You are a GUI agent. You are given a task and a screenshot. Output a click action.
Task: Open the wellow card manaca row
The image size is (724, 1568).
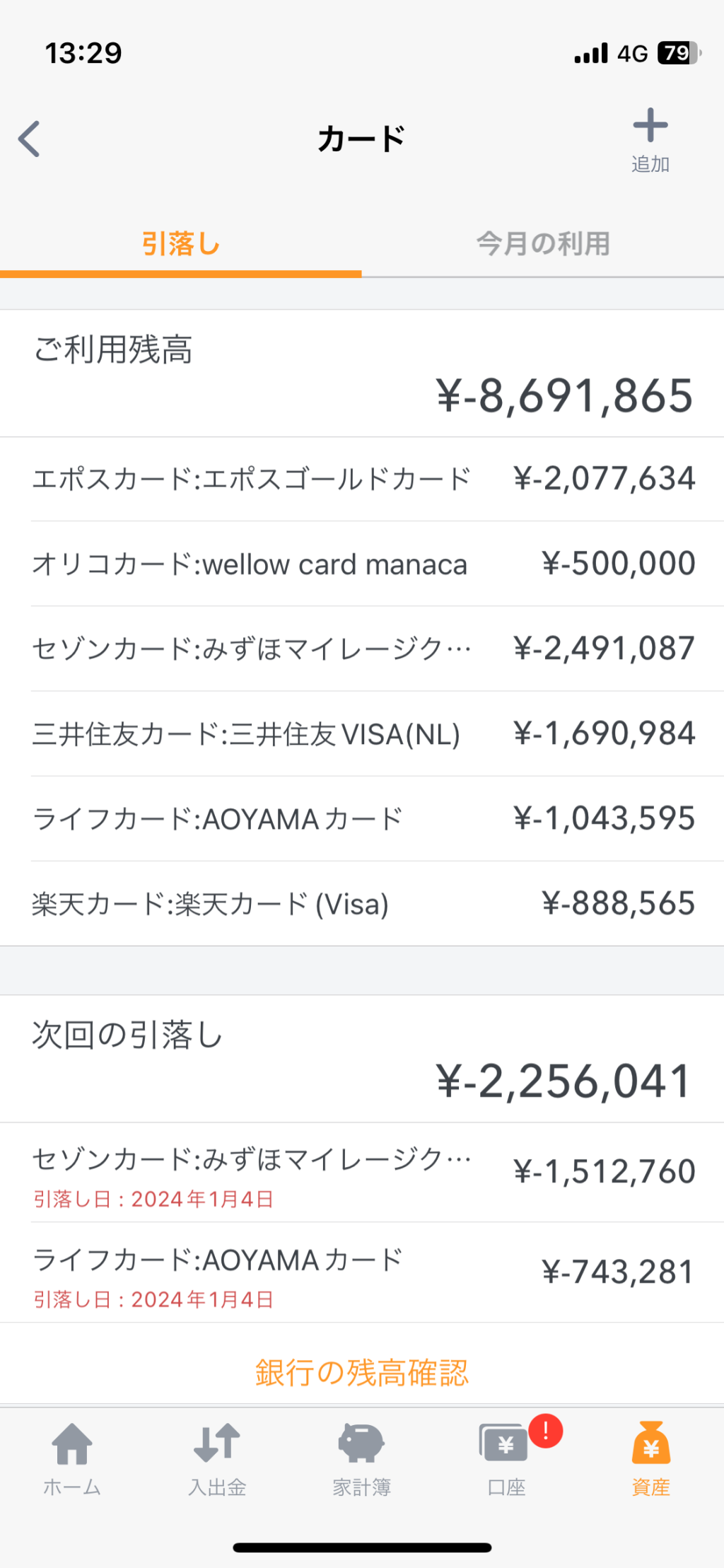[362, 564]
